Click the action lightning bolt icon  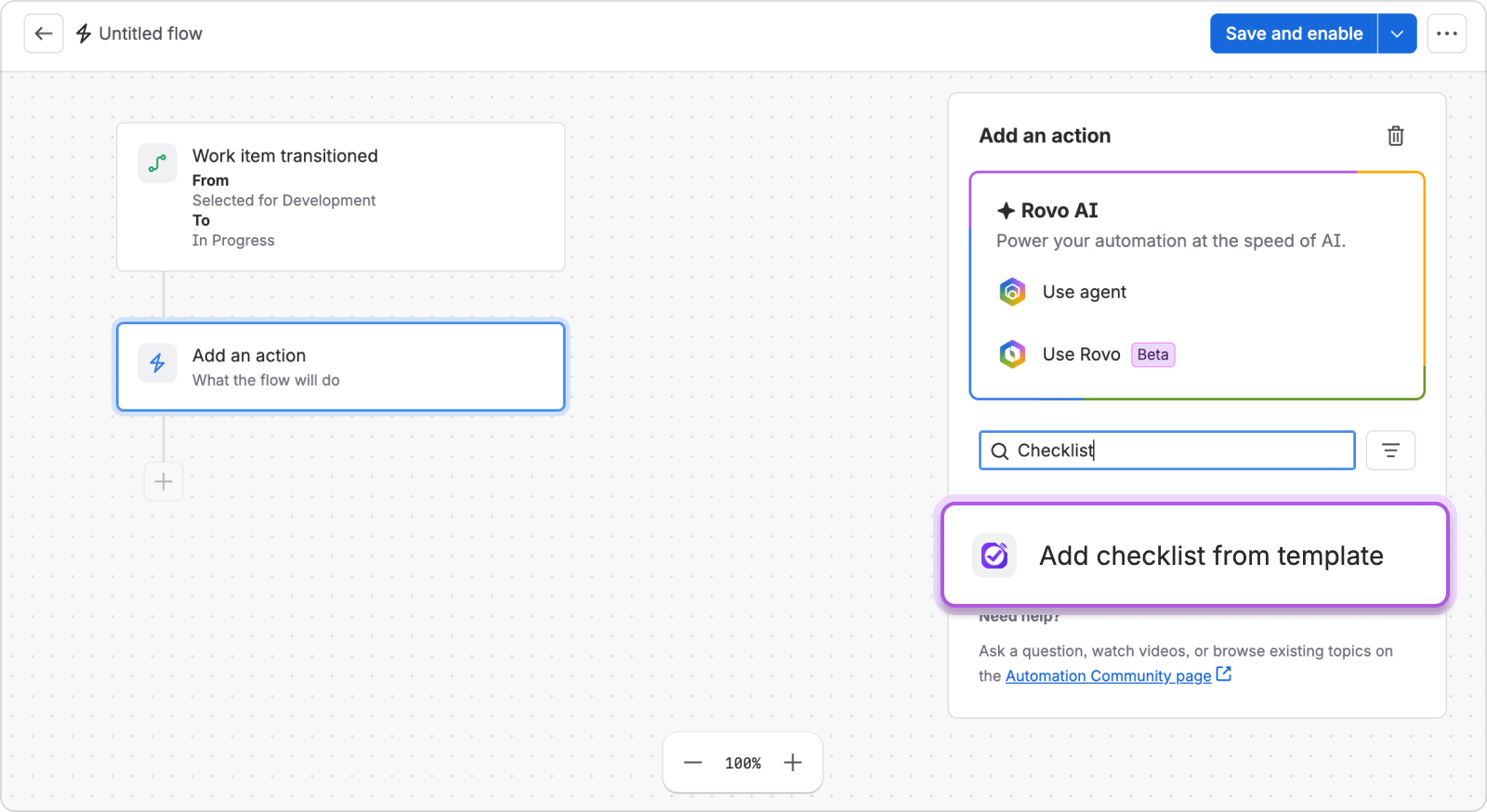coord(157,363)
